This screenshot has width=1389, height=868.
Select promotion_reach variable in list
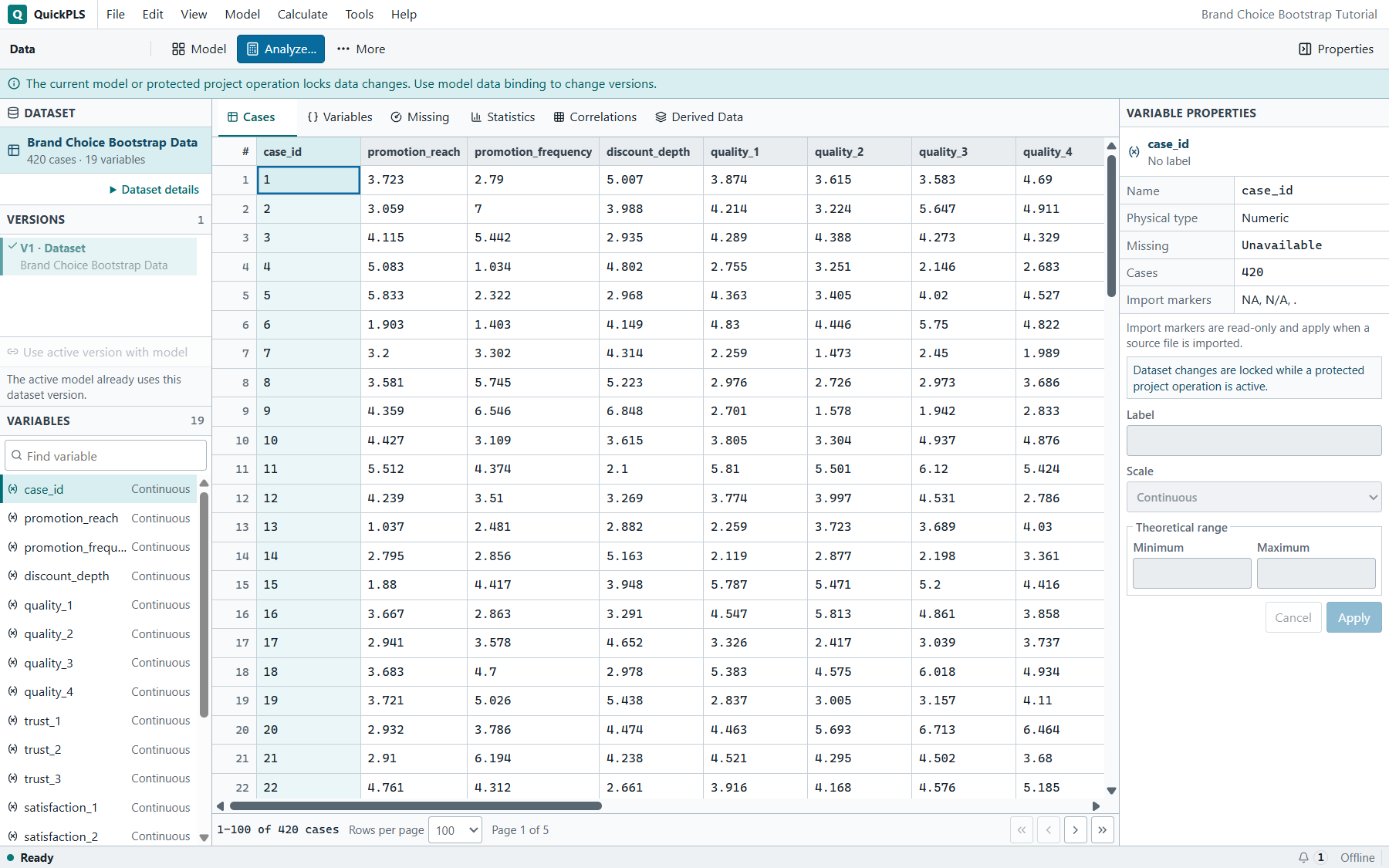point(99,518)
